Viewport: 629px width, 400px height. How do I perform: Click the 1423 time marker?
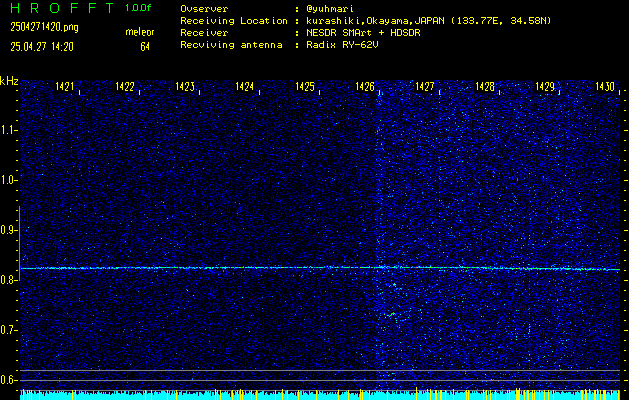(x=185, y=86)
